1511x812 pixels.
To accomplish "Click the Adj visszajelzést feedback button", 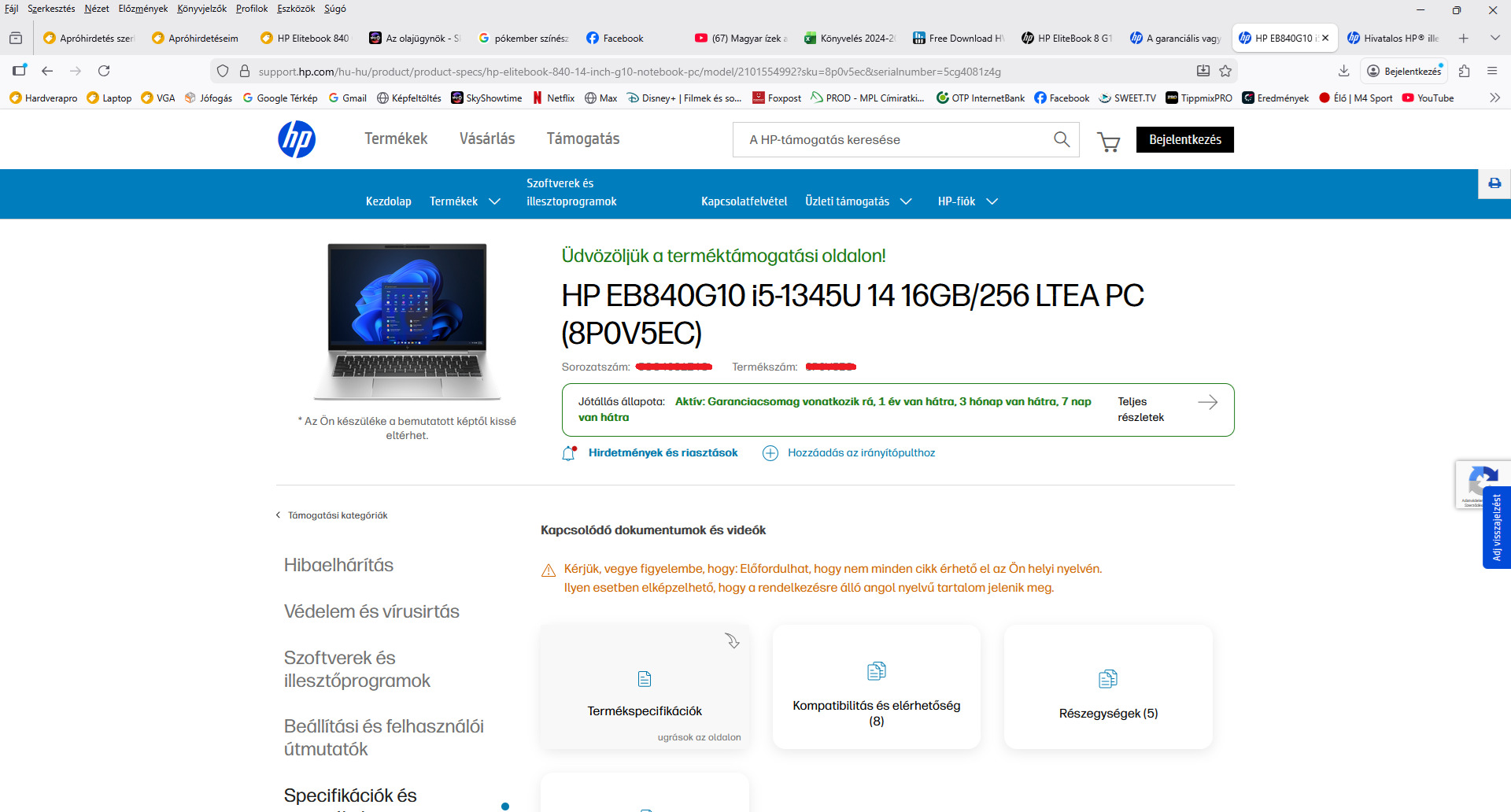I will coord(1497,527).
